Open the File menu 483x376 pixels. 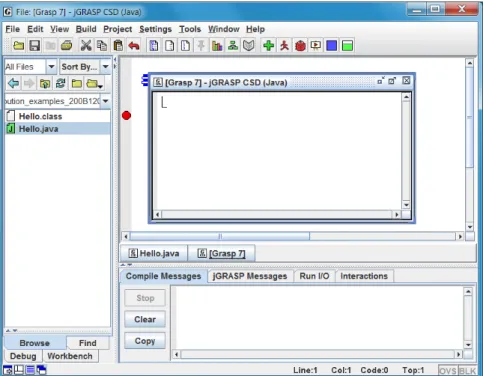pos(13,29)
